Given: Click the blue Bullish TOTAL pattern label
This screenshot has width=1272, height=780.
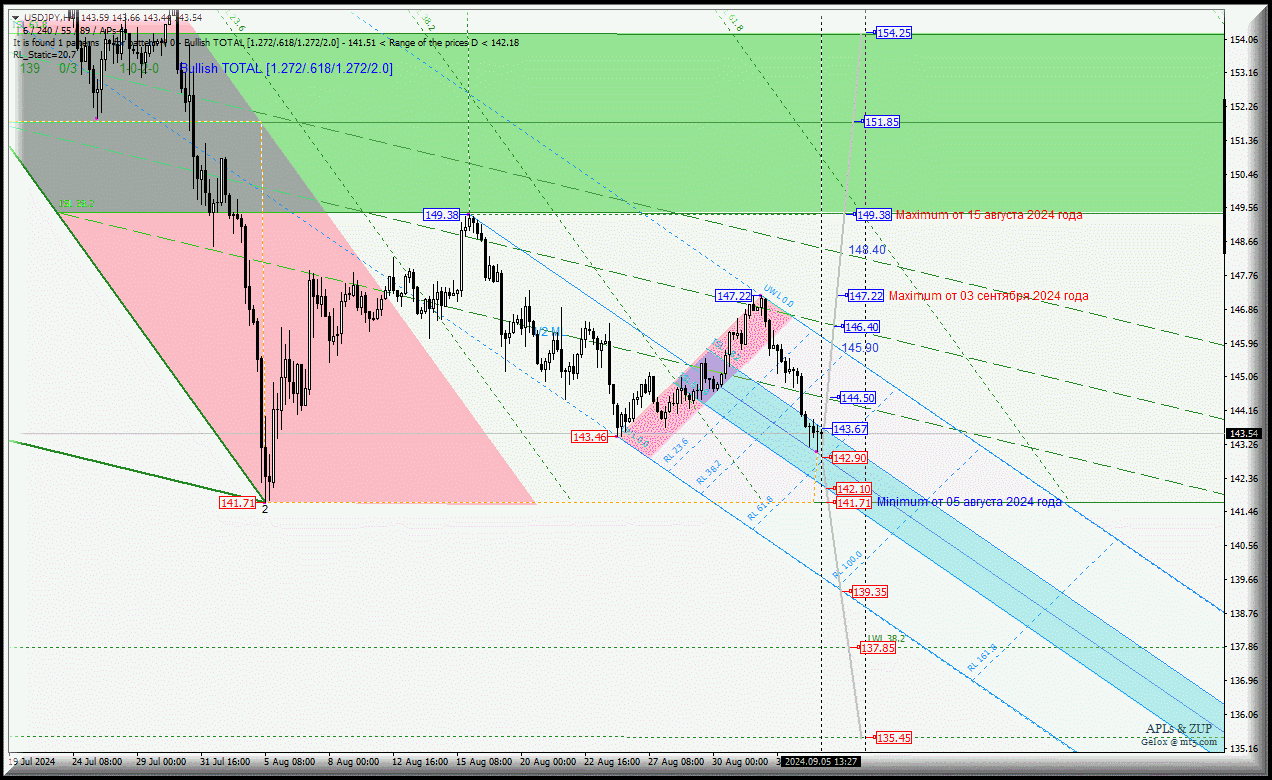Looking at the screenshot, I should pyautogui.click(x=286, y=68).
